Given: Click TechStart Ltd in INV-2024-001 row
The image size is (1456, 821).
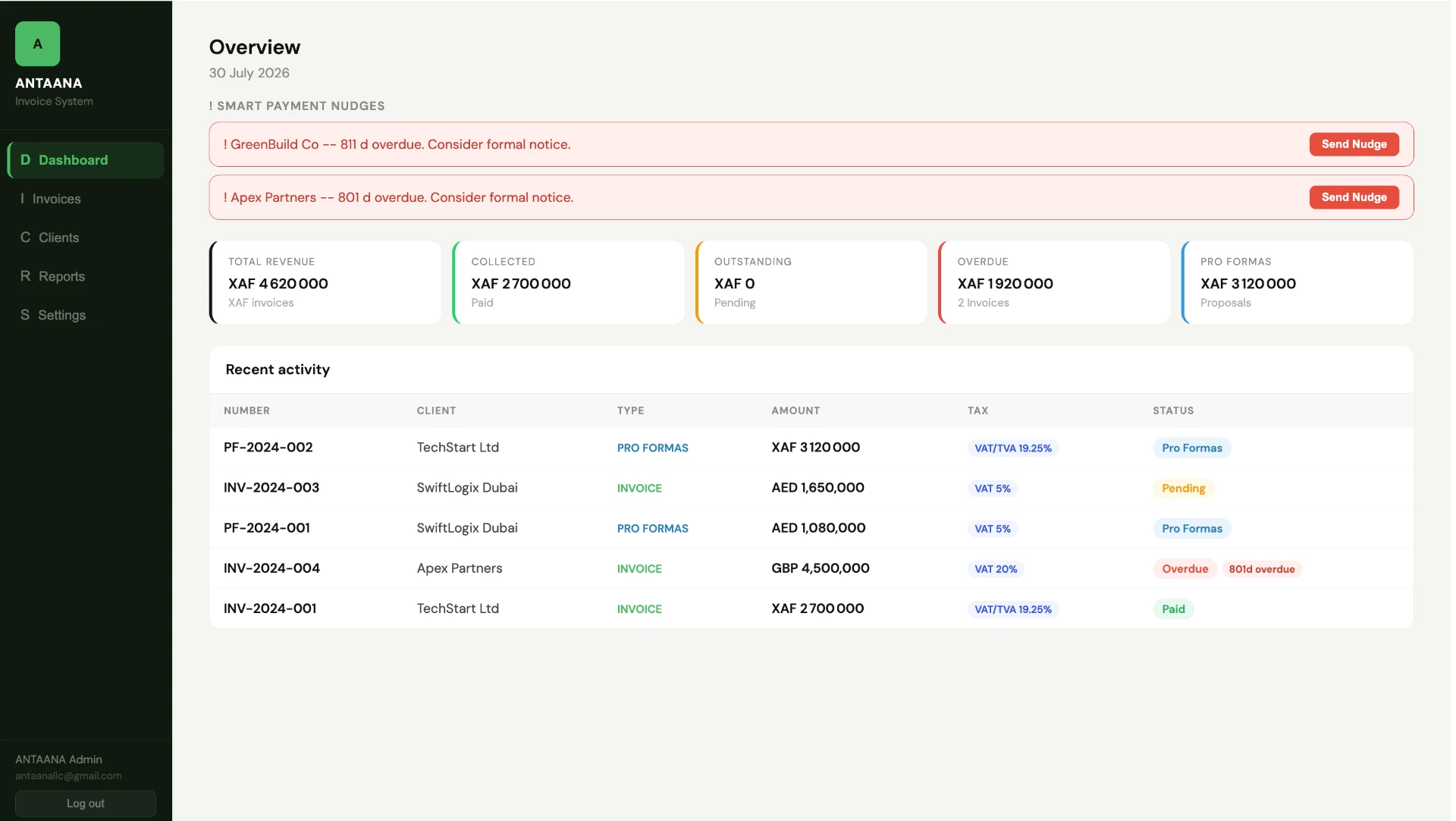Looking at the screenshot, I should pos(458,609).
